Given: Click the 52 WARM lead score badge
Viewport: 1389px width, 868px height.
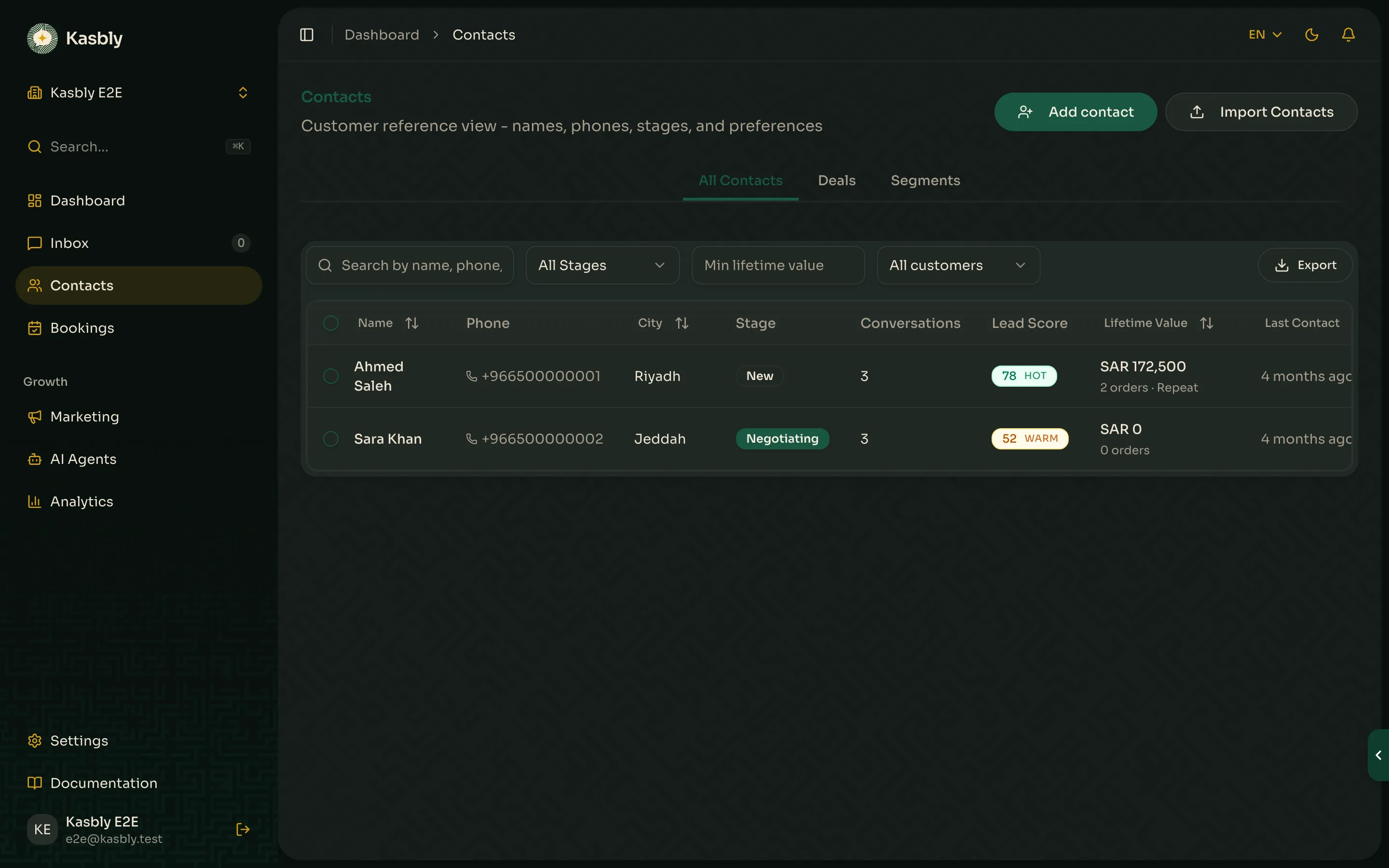Looking at the screenshot, I should pos(1030,439).
